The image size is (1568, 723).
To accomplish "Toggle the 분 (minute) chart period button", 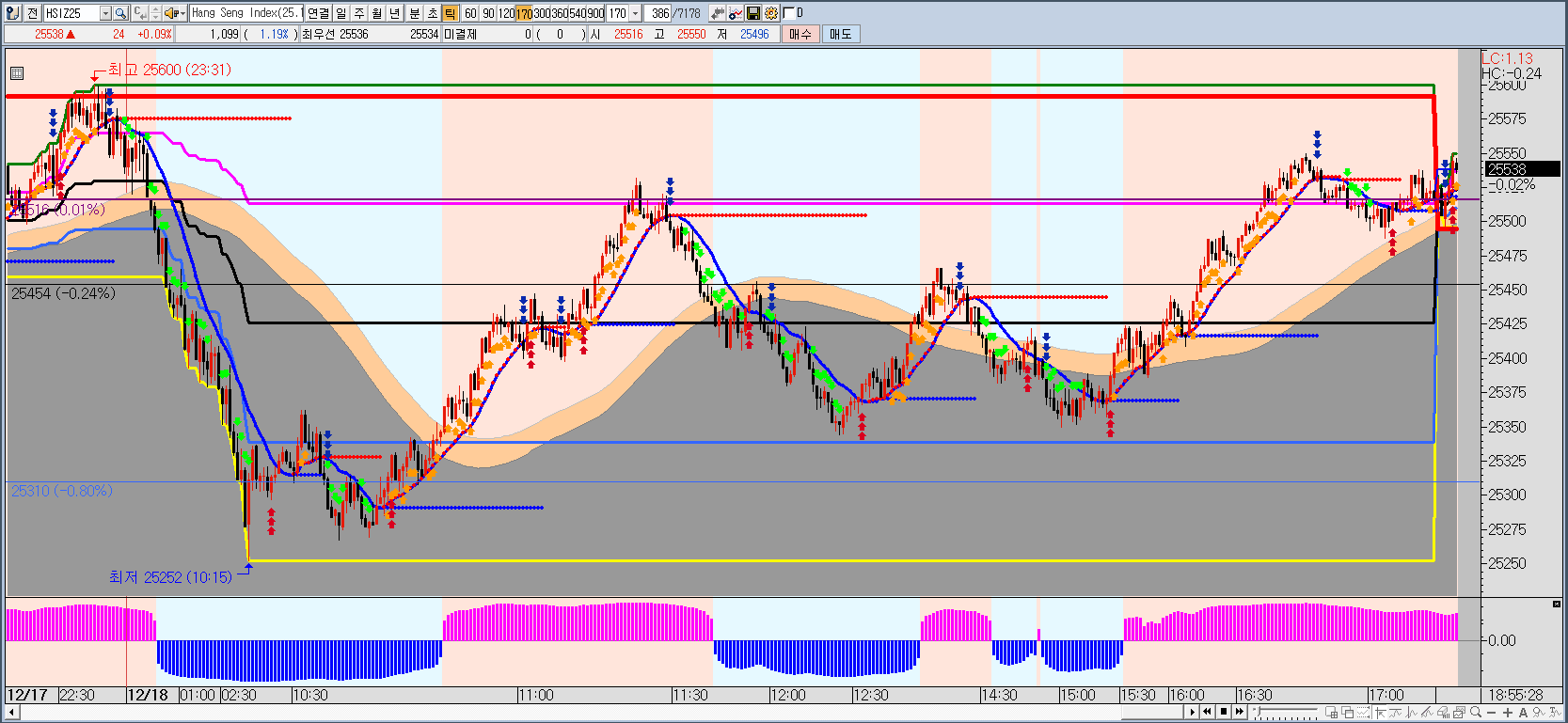I will (414, 13).
